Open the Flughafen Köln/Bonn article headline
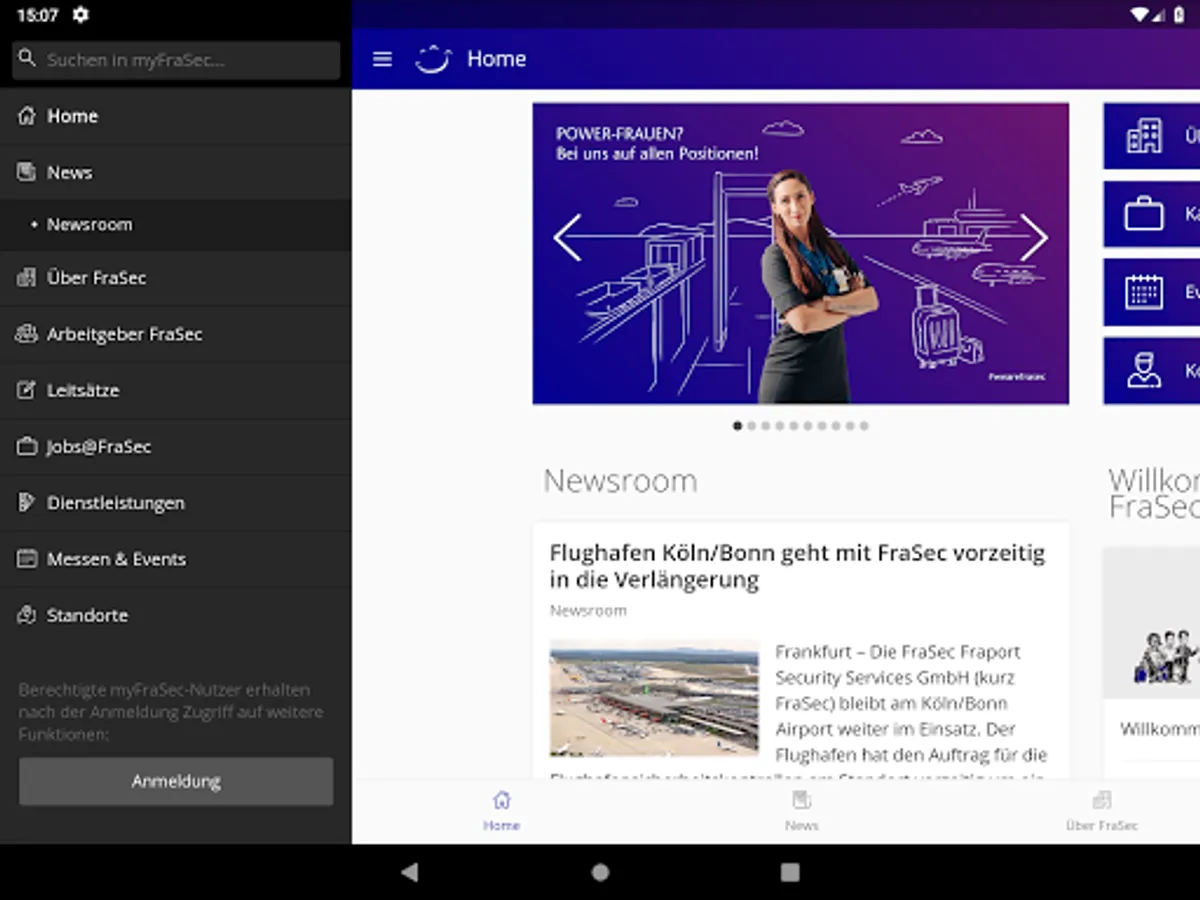The height and width of the screenshot is (900, 1200). click(x=797, y=566)
